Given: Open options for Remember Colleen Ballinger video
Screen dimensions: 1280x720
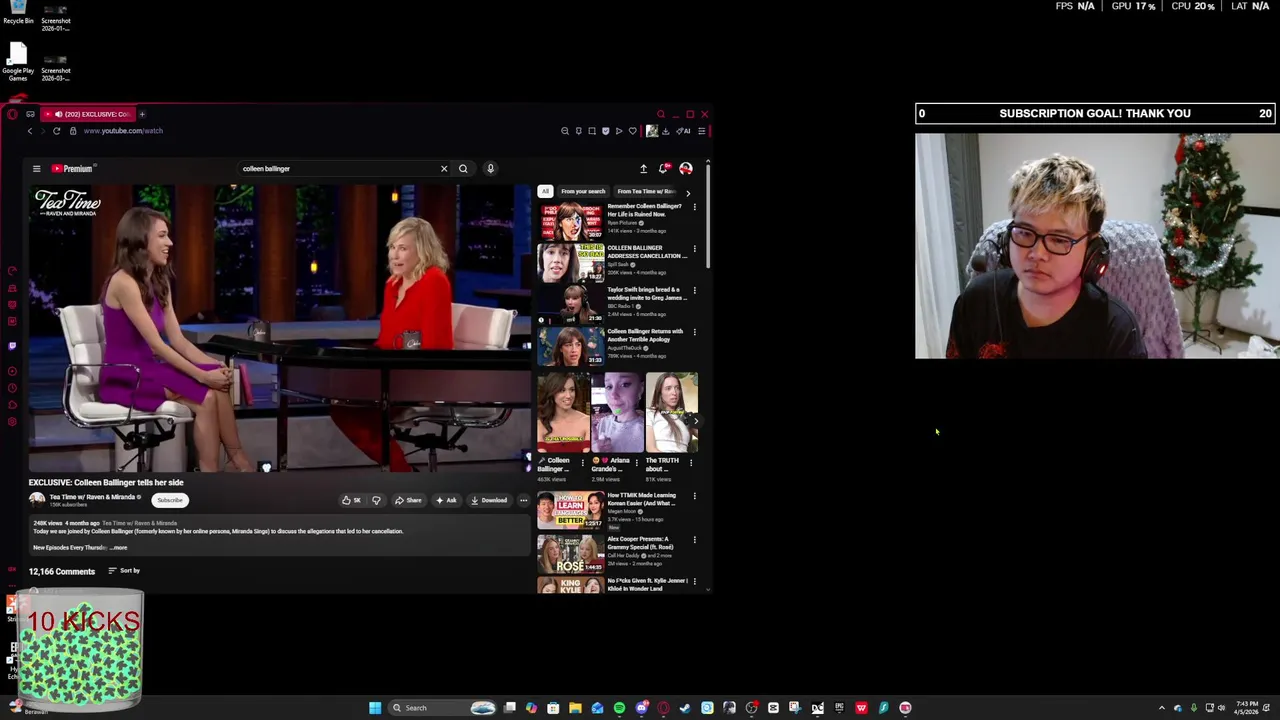Looking at the screenshot, I should point(694,208).
